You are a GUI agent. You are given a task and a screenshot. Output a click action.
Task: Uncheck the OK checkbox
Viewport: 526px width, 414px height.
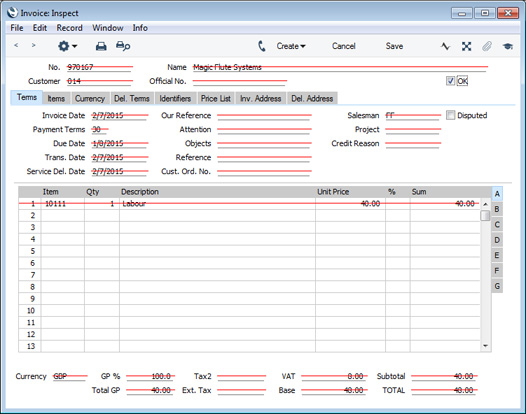tap(451, 81)
